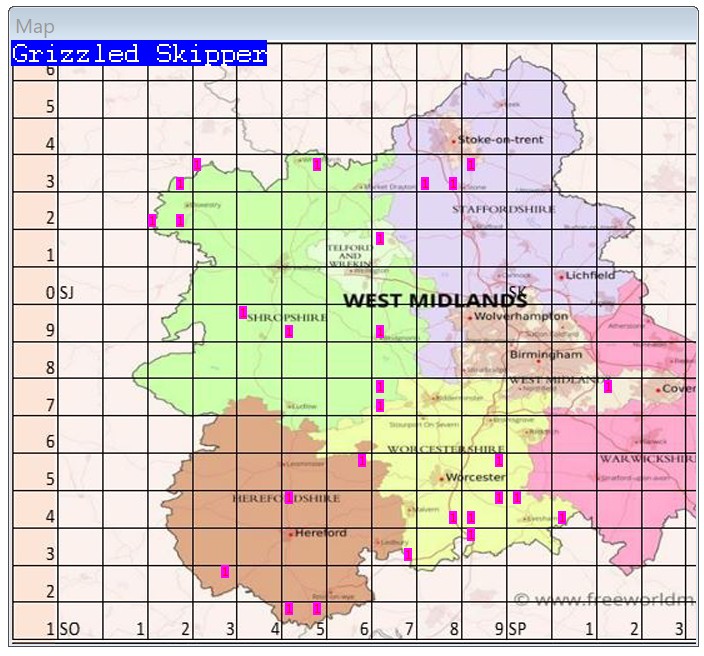
Task: Select the Hereford city label
Action: [321, 533]
